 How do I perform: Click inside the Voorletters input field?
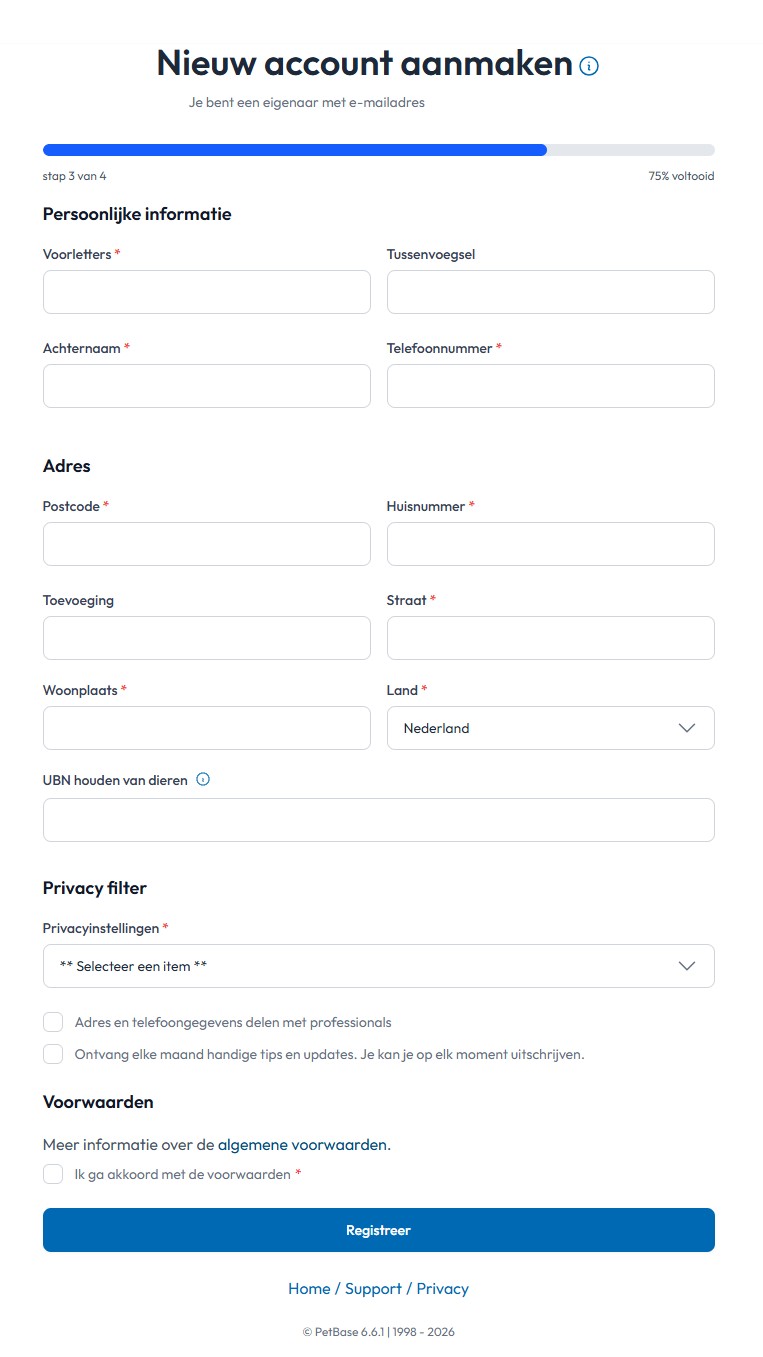[206, 291]
